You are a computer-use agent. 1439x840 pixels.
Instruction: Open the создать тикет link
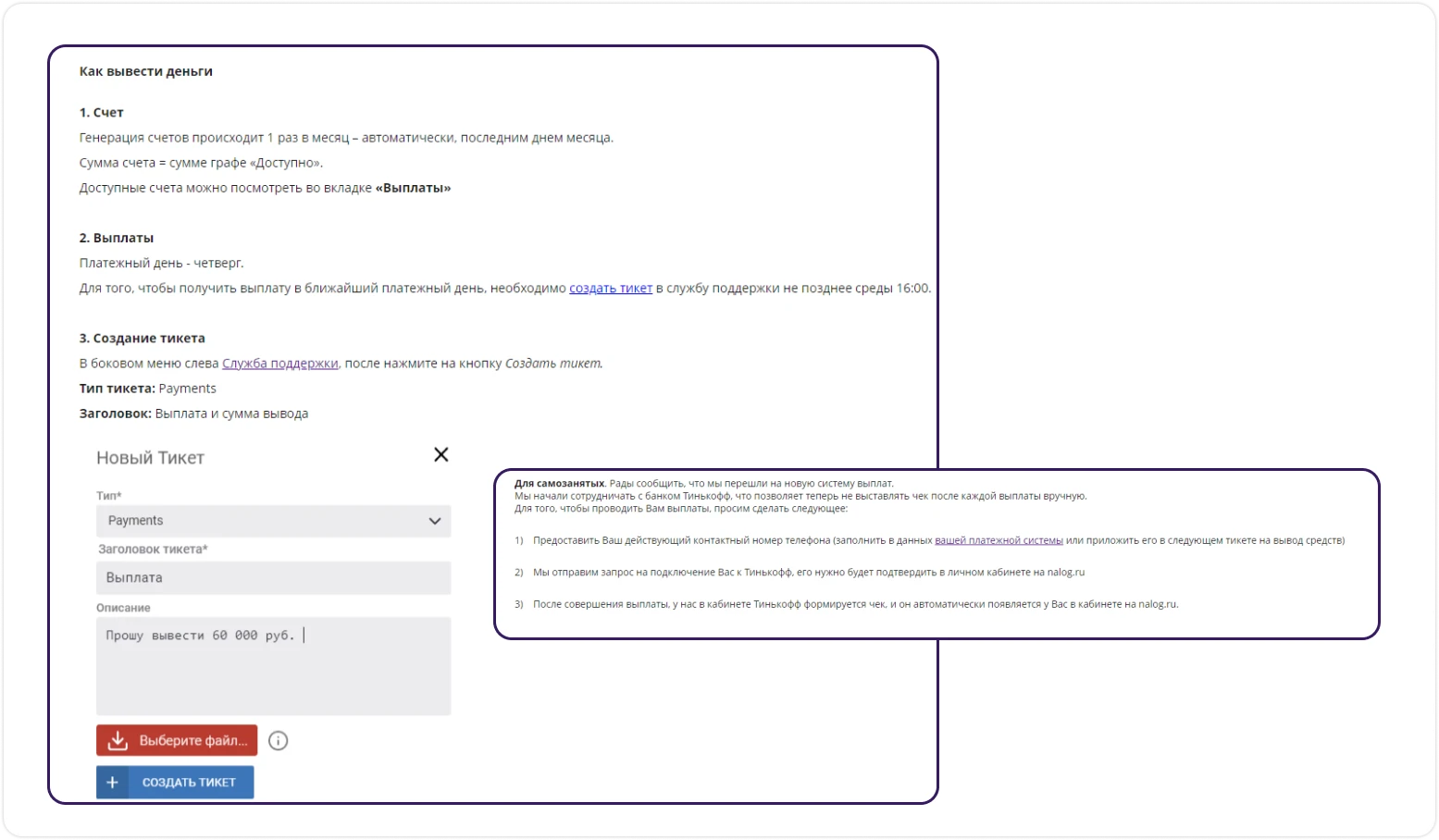611,289
